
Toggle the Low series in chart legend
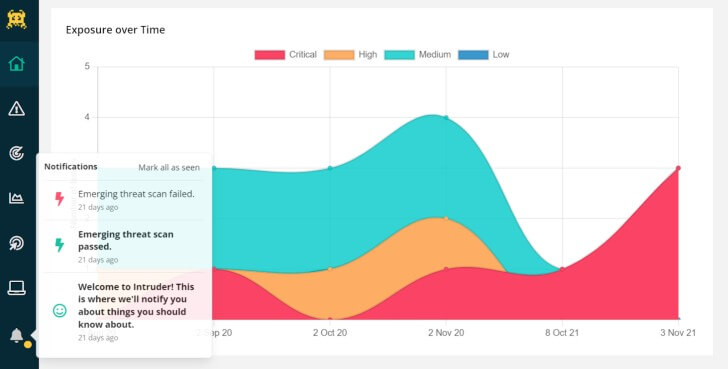[484, 55]
